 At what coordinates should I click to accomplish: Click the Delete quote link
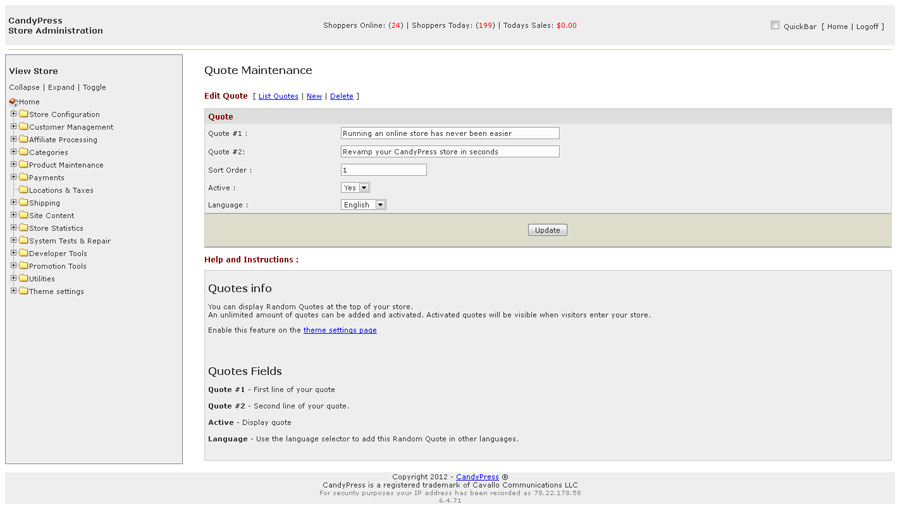coord(342,96)
